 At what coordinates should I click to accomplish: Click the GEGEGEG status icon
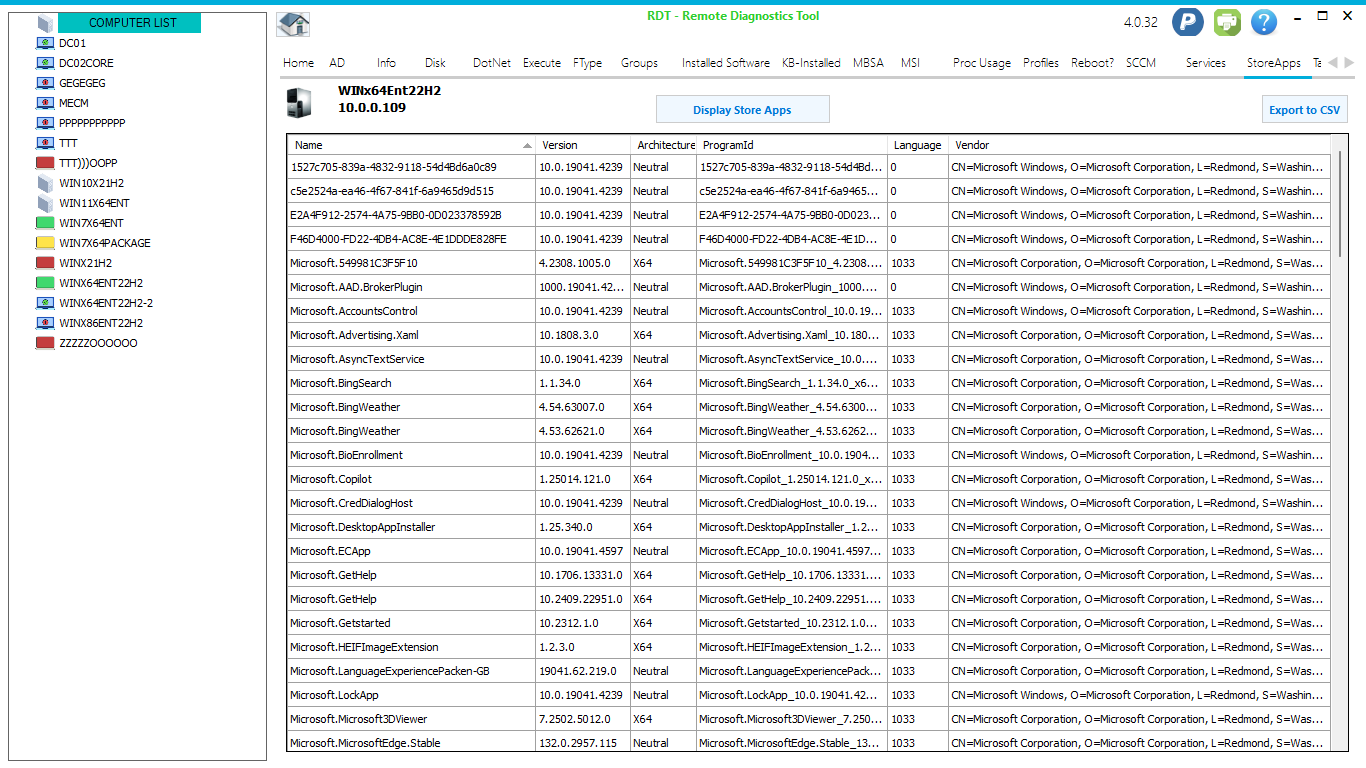tap(45, 83)
